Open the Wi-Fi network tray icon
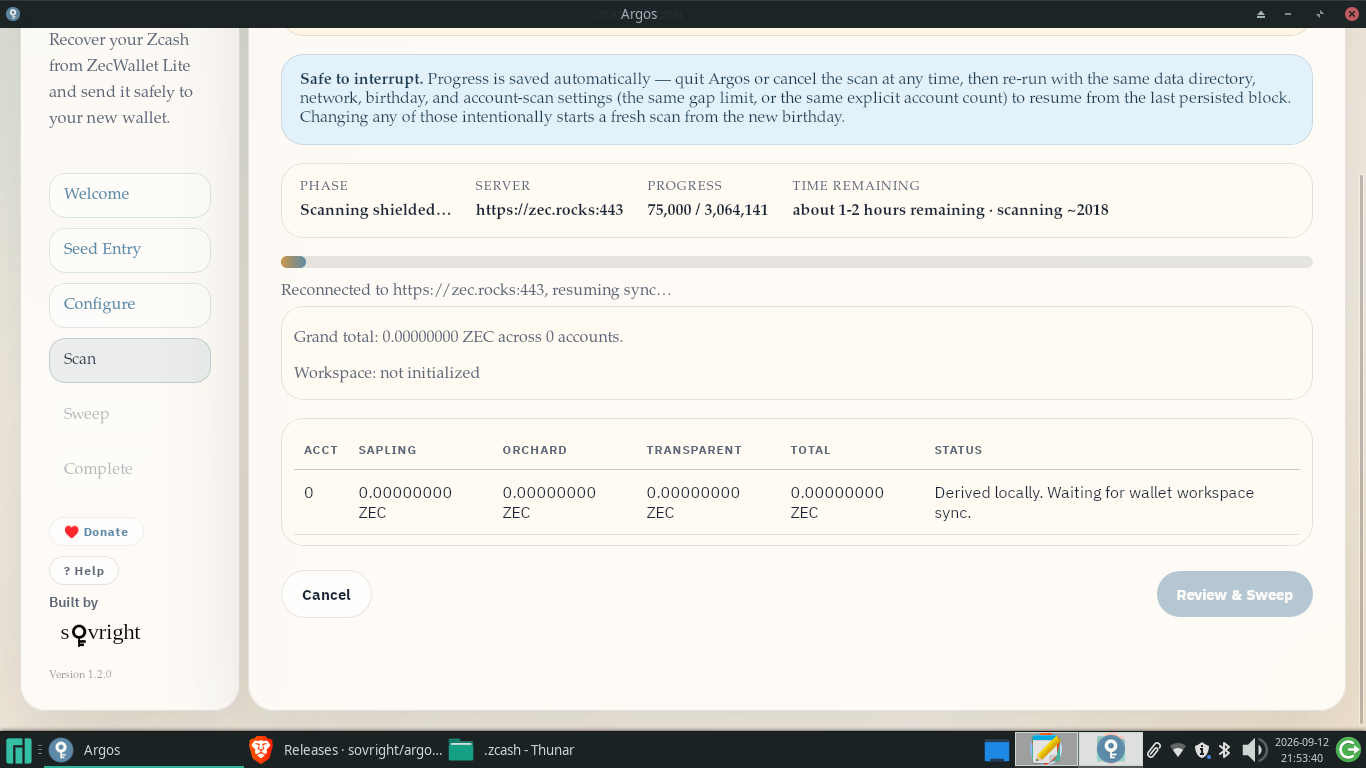The image size is (1366, 768). point(1178,750)
